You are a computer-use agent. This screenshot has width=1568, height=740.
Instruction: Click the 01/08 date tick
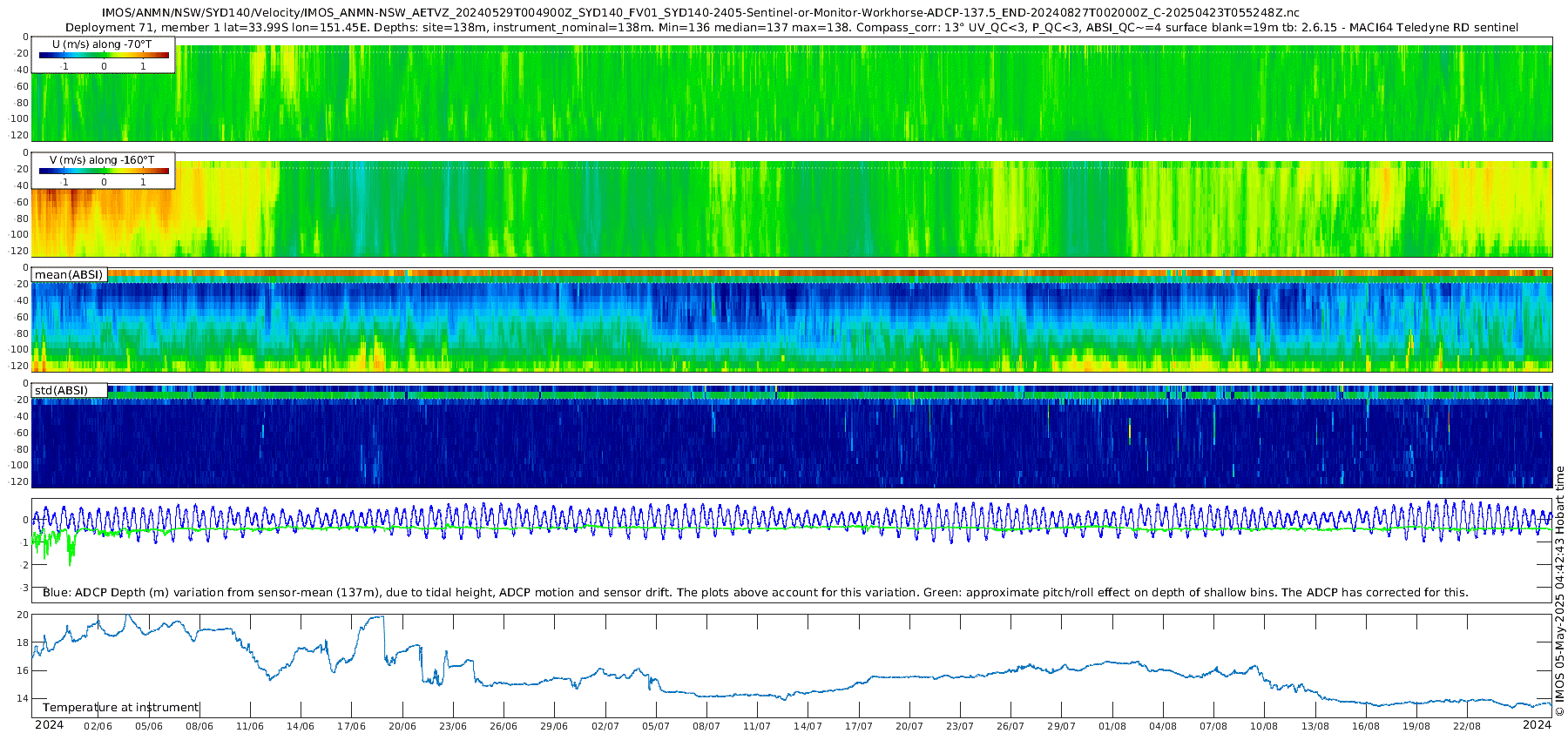point(1112,726)
